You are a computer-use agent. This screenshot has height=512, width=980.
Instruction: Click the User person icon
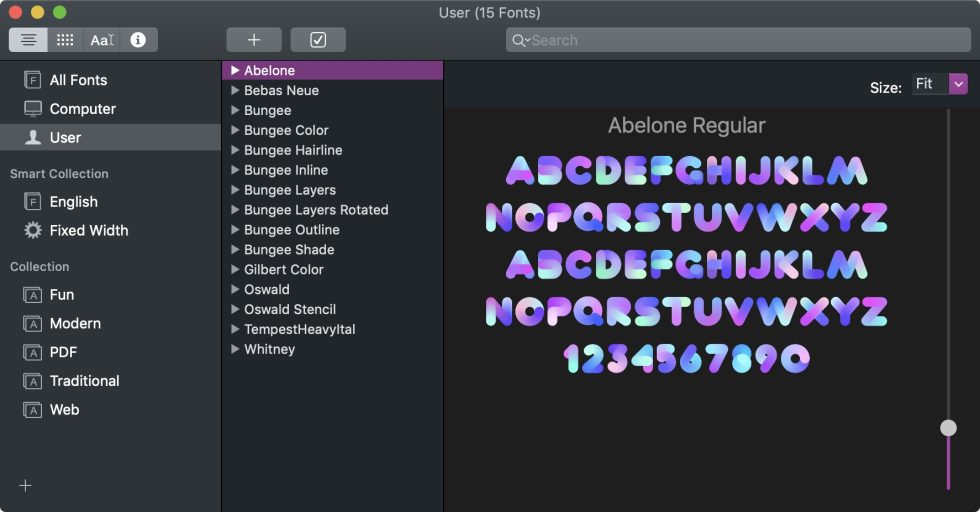32,138
